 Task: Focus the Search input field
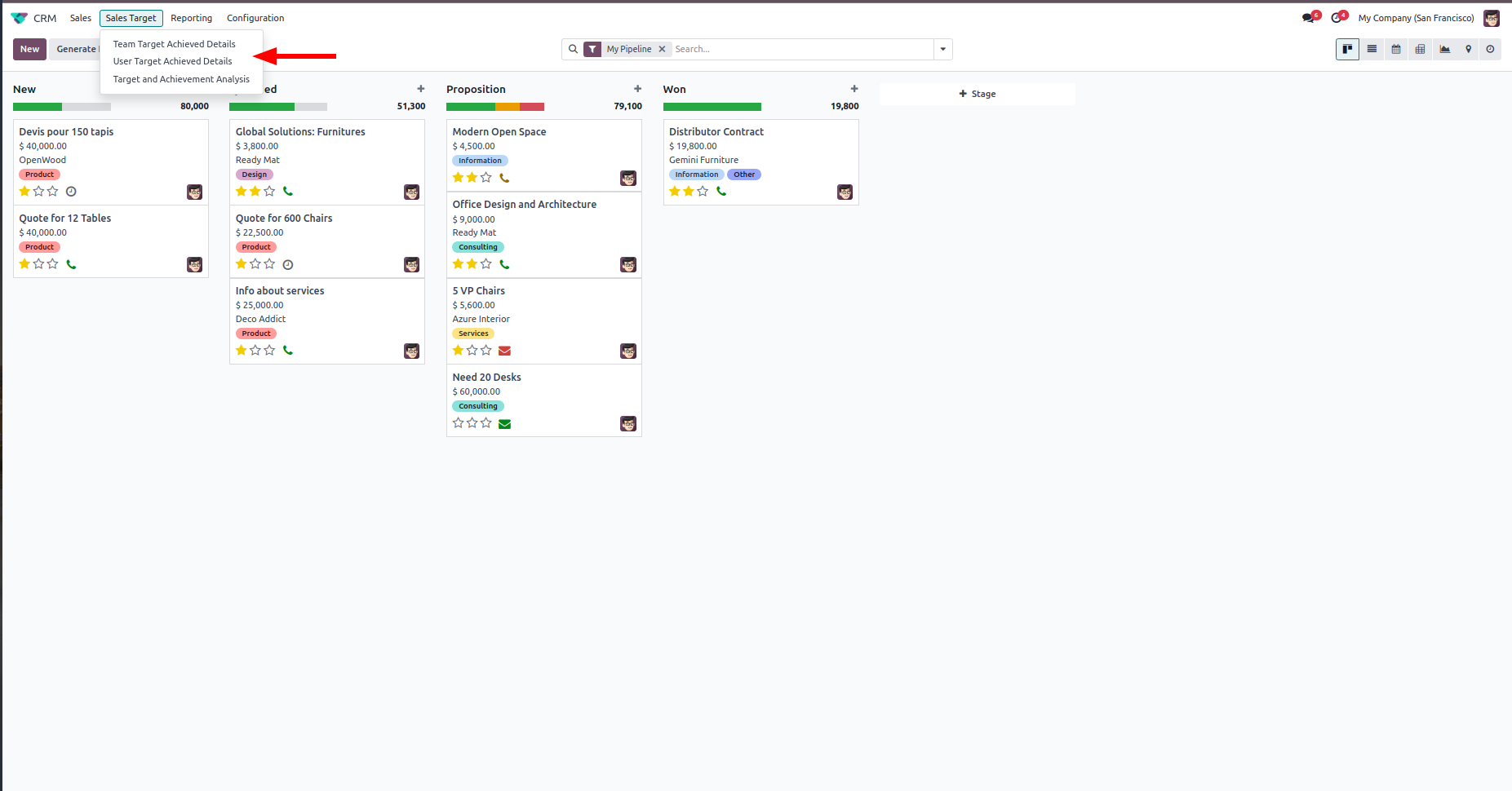[802, 49]
